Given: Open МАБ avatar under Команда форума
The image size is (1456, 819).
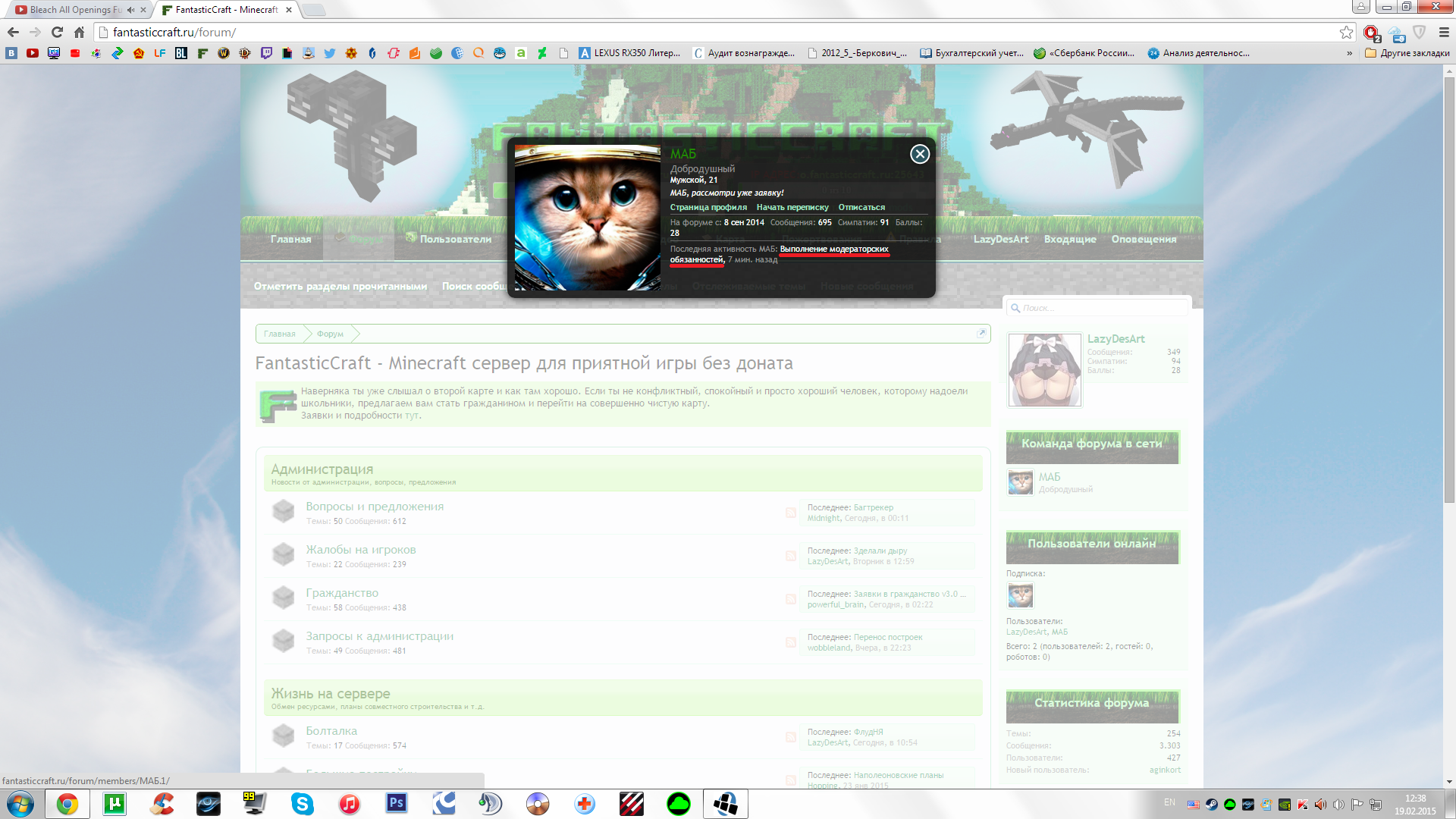Looking at the screenshot, I should (1020, 482).
